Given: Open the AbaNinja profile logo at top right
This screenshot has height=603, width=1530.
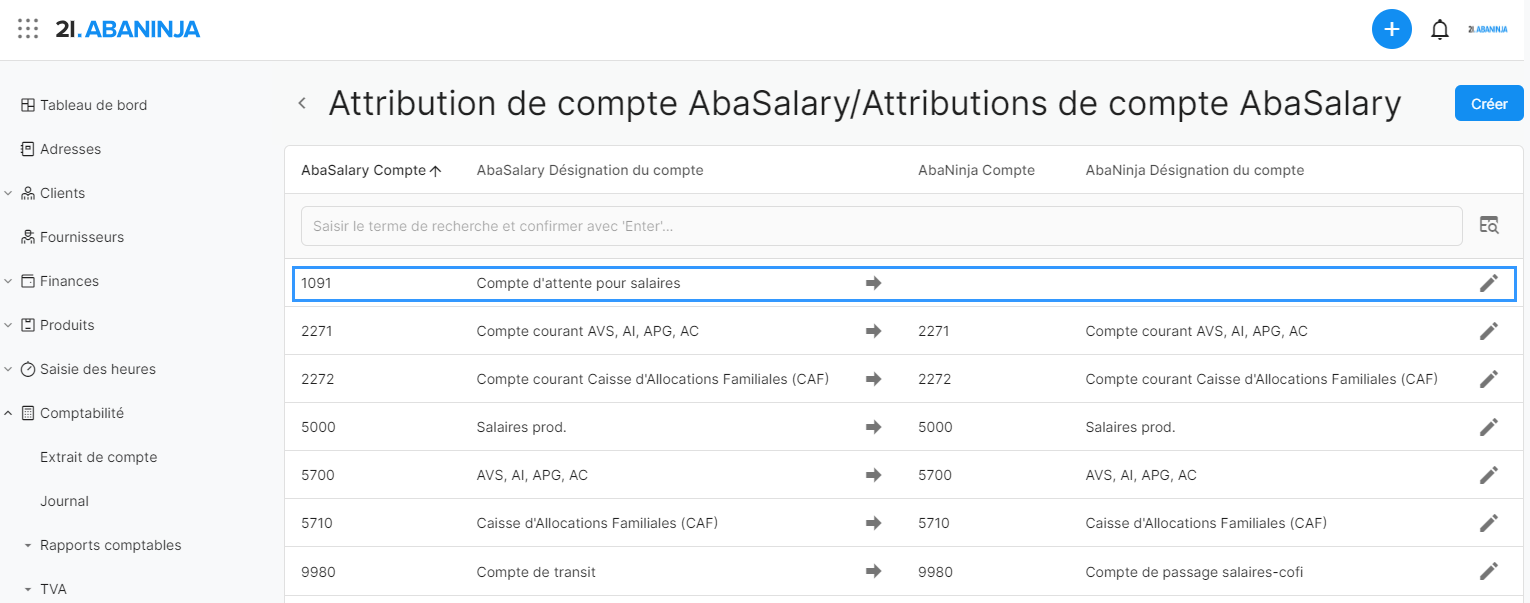Looking at the screenshot, I should (1488, 30).
